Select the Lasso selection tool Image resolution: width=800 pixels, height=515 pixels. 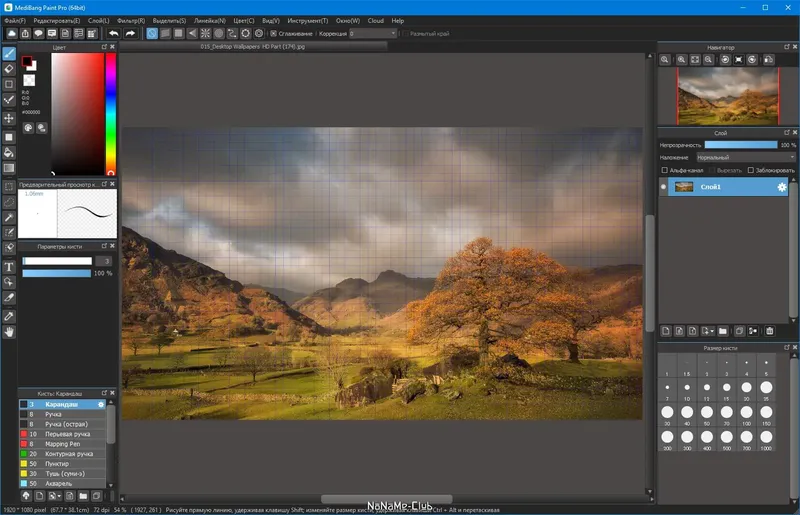tap(9, 202)
